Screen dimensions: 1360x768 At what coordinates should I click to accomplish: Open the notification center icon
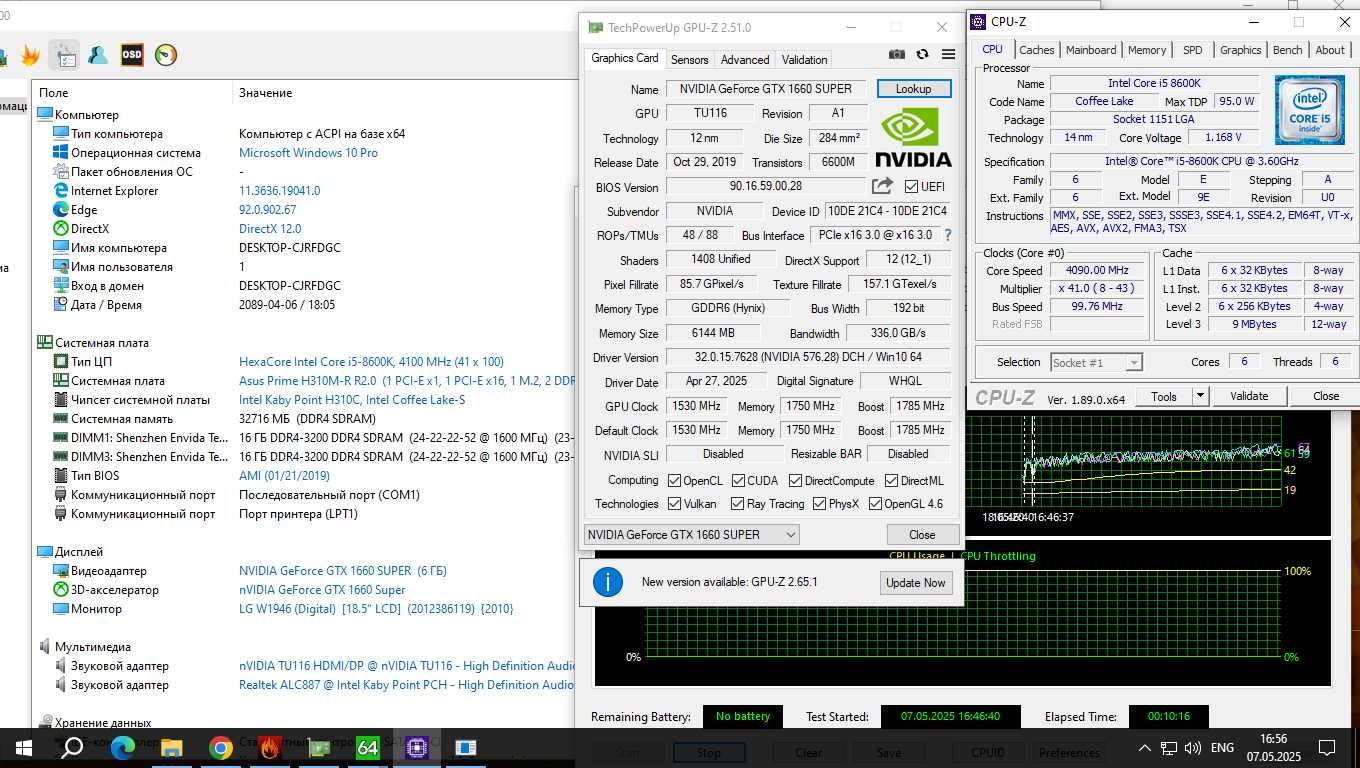(x=1327, y=747)
